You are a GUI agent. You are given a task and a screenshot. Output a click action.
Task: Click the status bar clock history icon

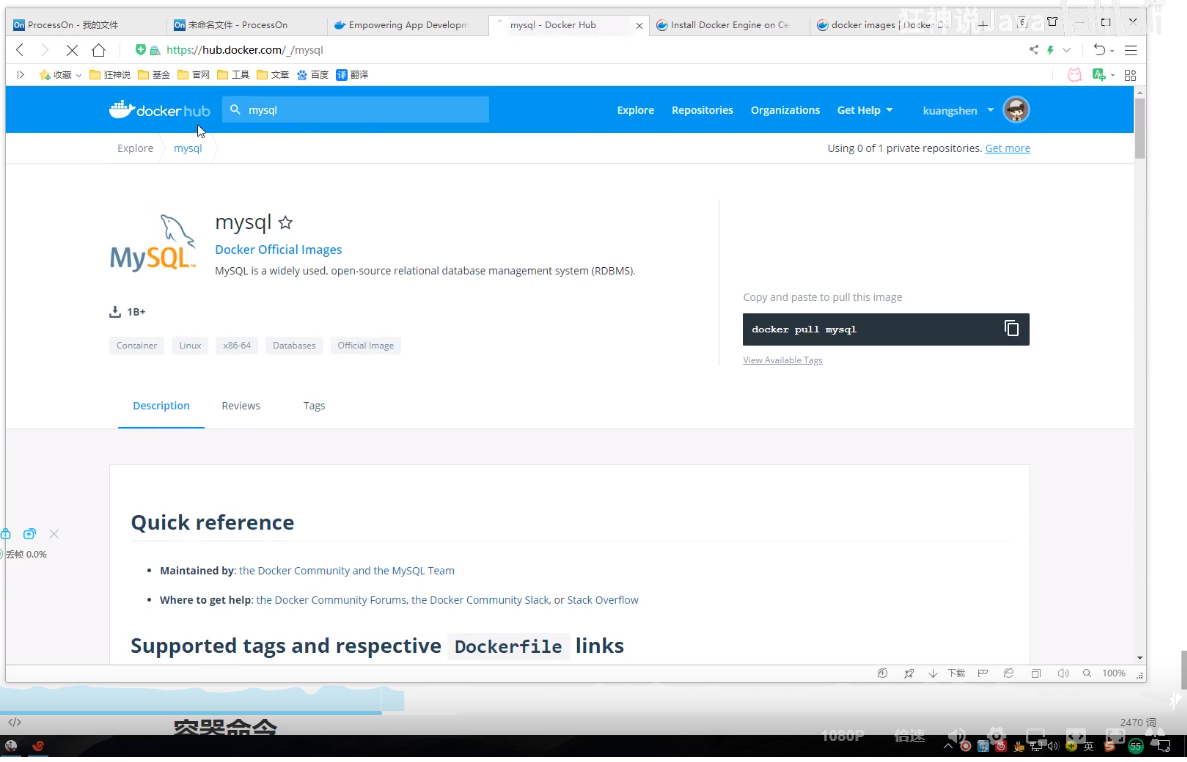tap(882, 673)
